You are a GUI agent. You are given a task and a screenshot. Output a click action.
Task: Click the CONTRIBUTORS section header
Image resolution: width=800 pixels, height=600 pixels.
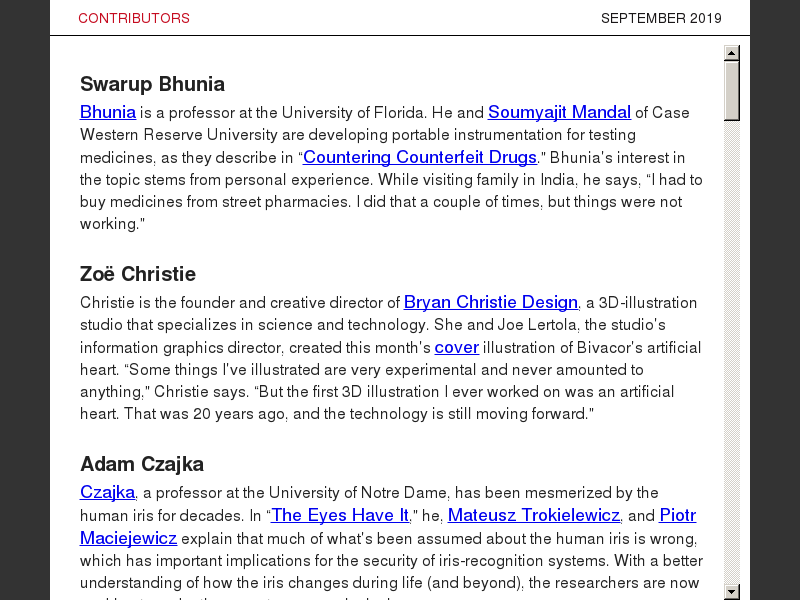point(134,18)
